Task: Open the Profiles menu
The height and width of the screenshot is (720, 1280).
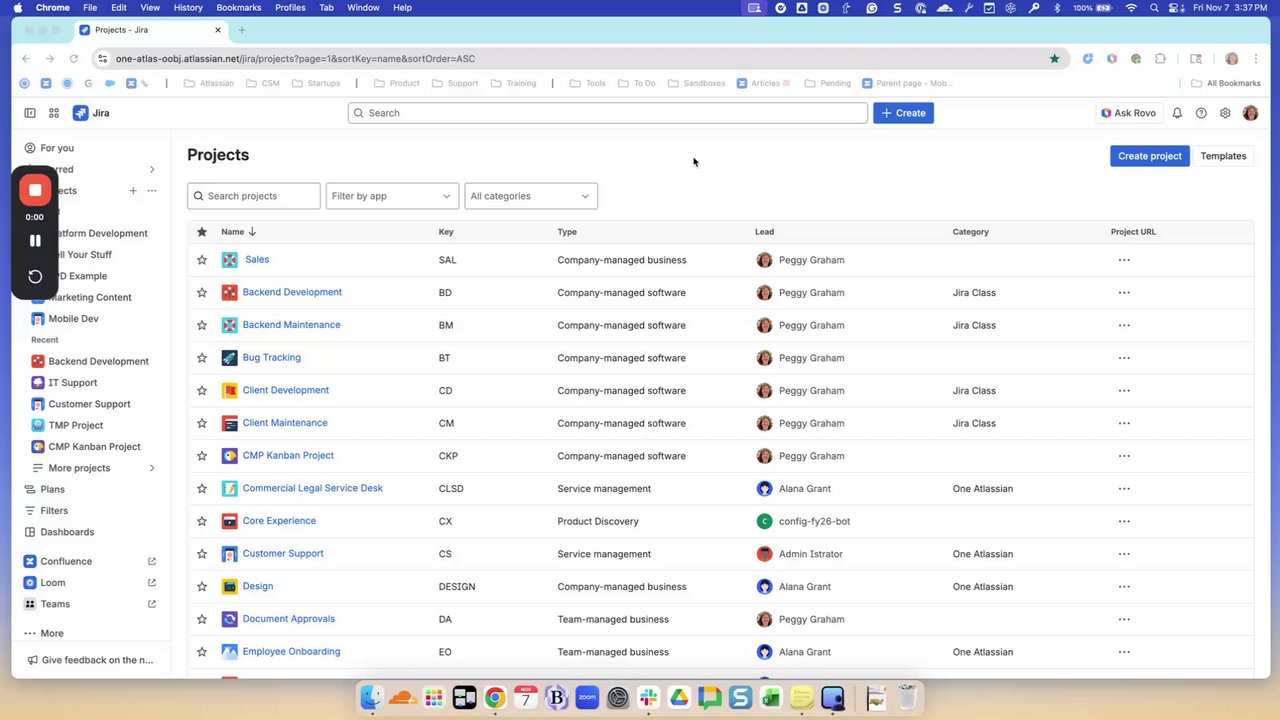Action: (x=290, y=8)
